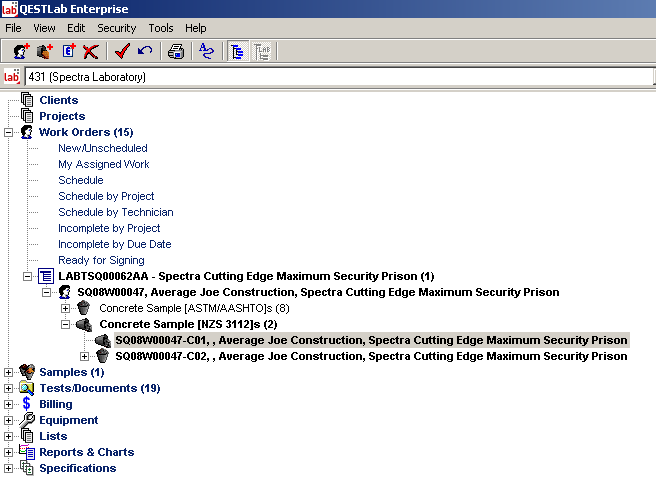This screenshot has height=501, width=656.
Task: Click the spell check Az icon
Action: pyautogui.click(x=206, y=51)
